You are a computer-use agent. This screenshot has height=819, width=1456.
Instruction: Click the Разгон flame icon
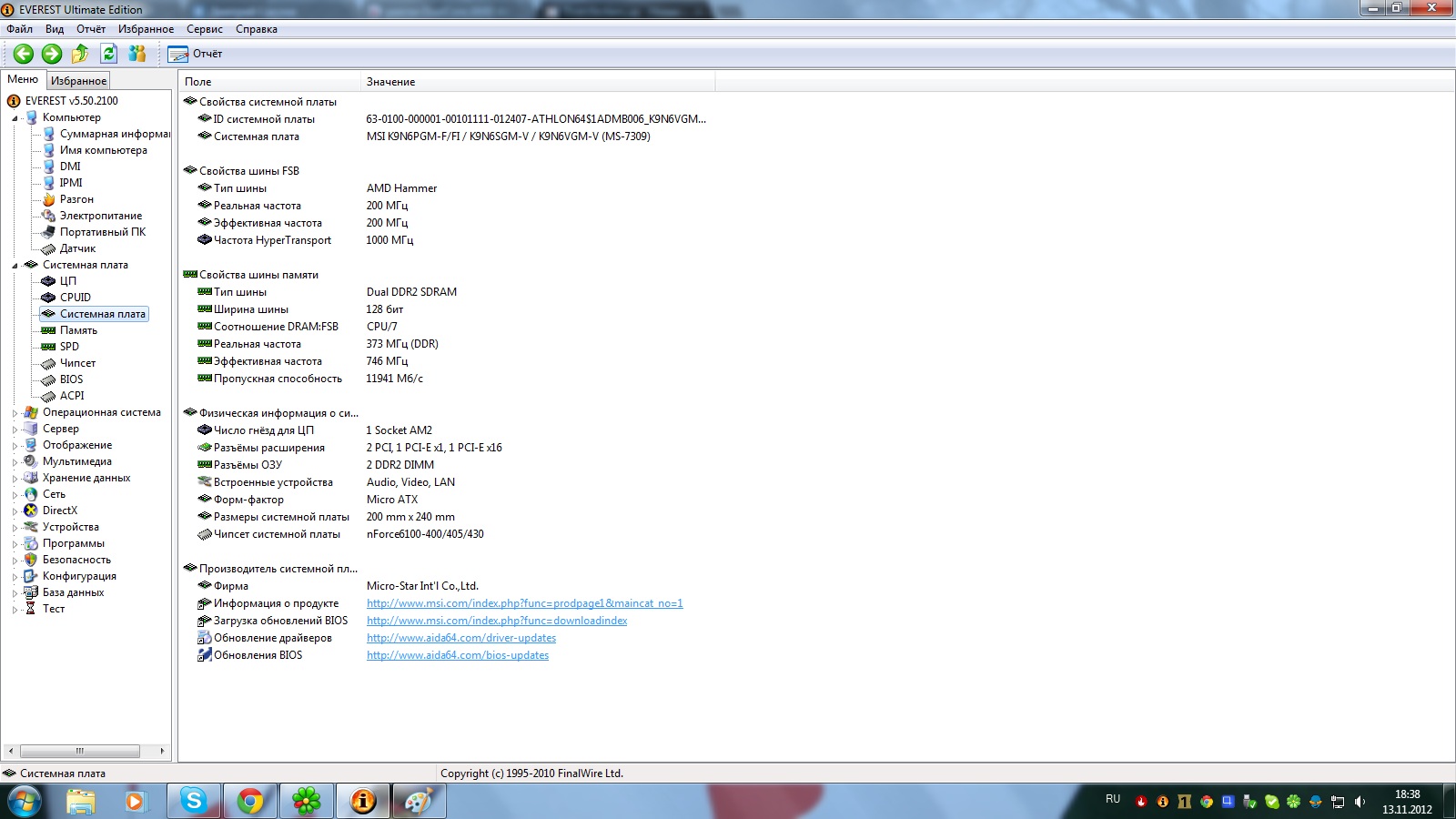[49, 199]
